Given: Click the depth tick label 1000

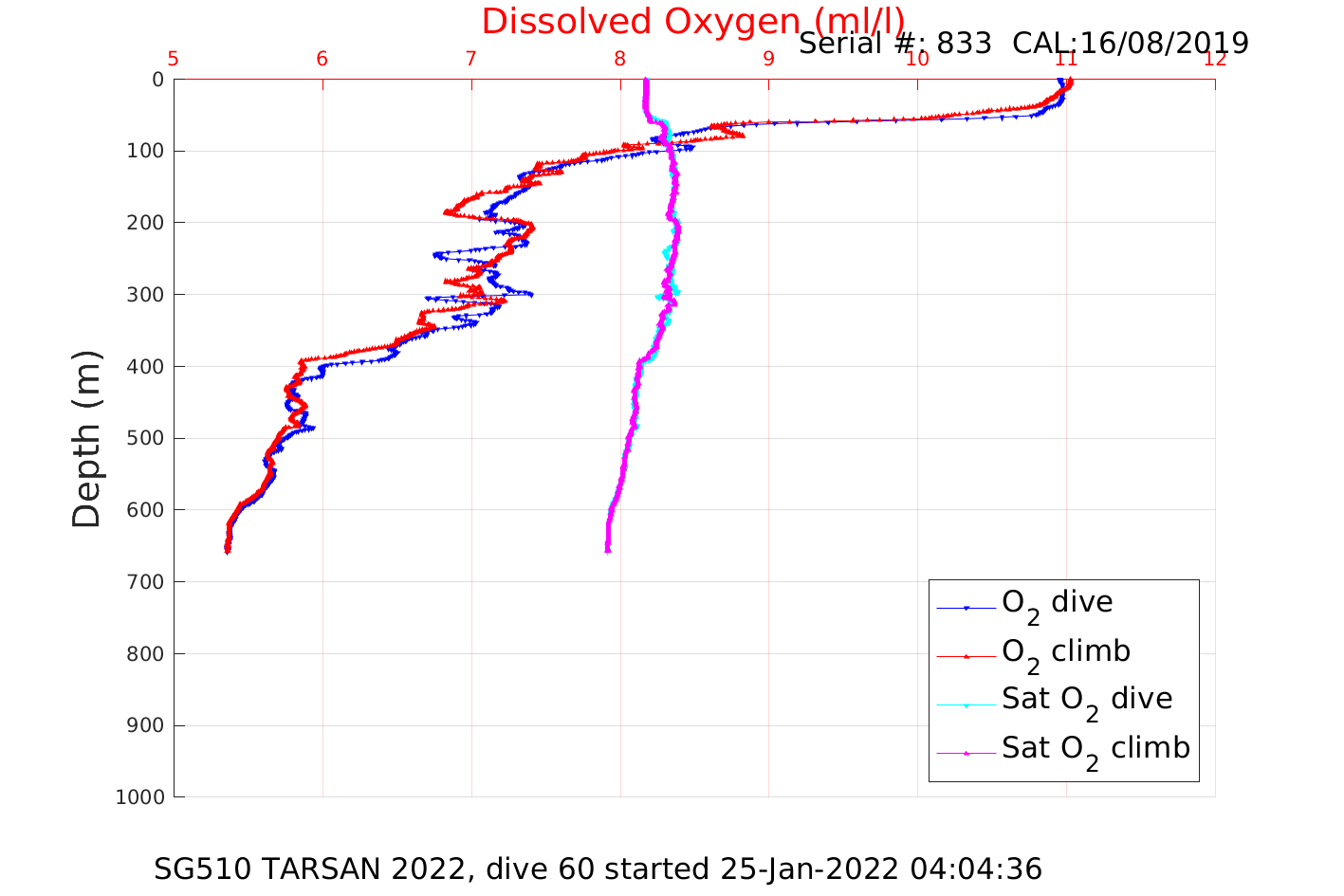Looking at the screenshot, I should pos(140,797).
